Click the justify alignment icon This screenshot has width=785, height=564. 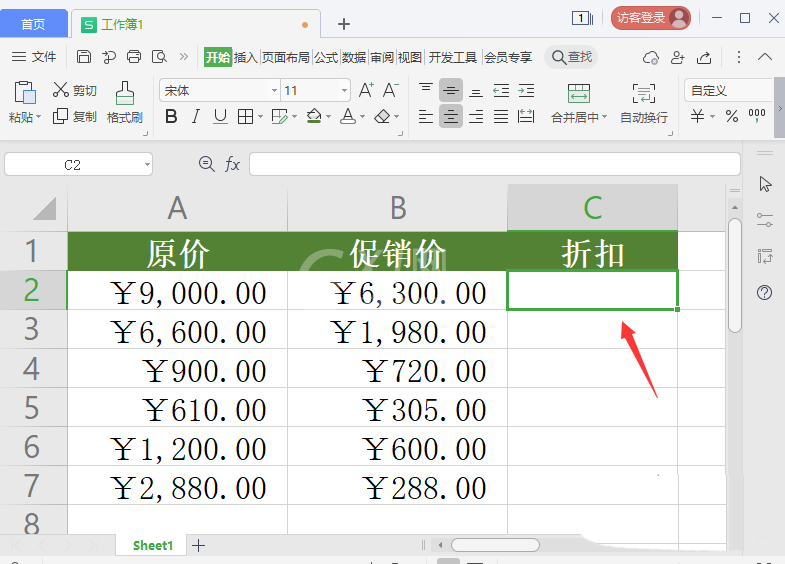click(501, 117)
